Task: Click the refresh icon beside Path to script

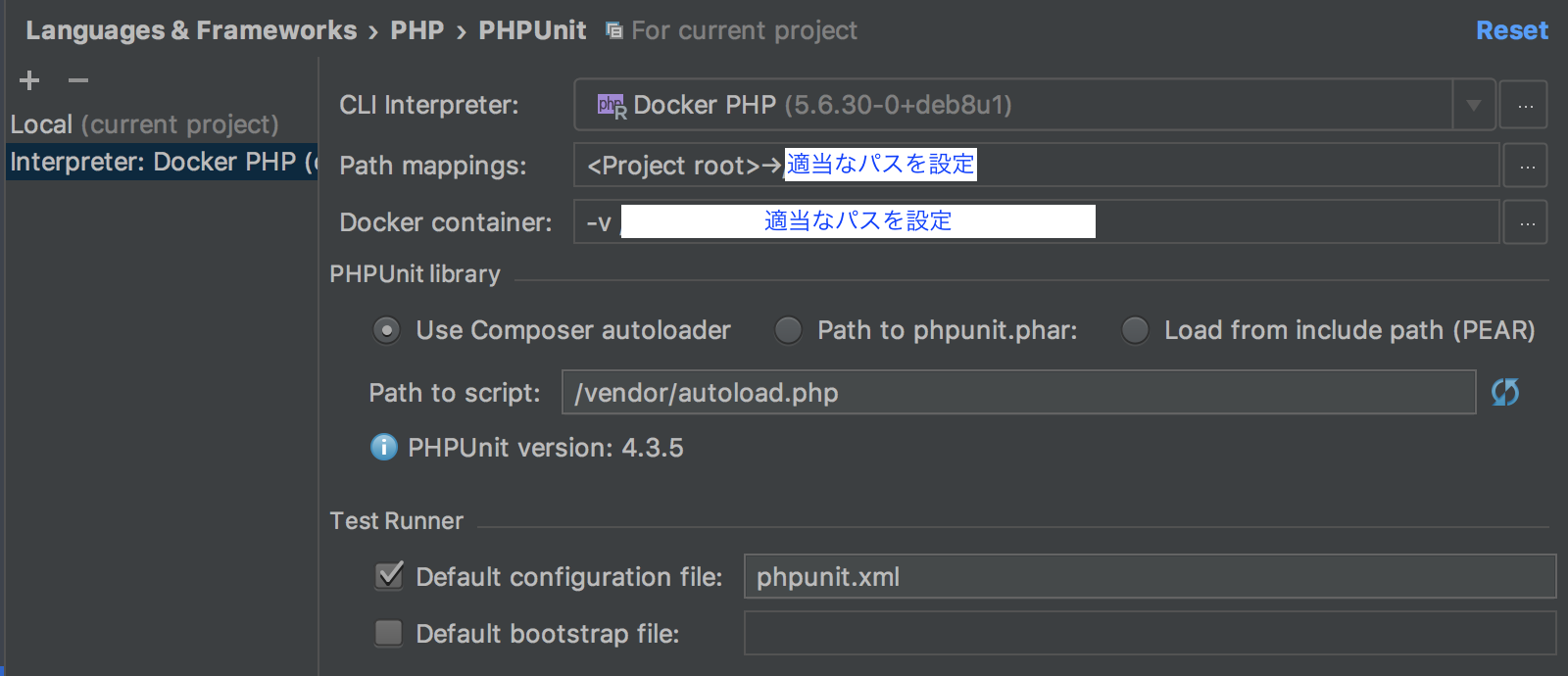Action: click(x=1506, y=393)
